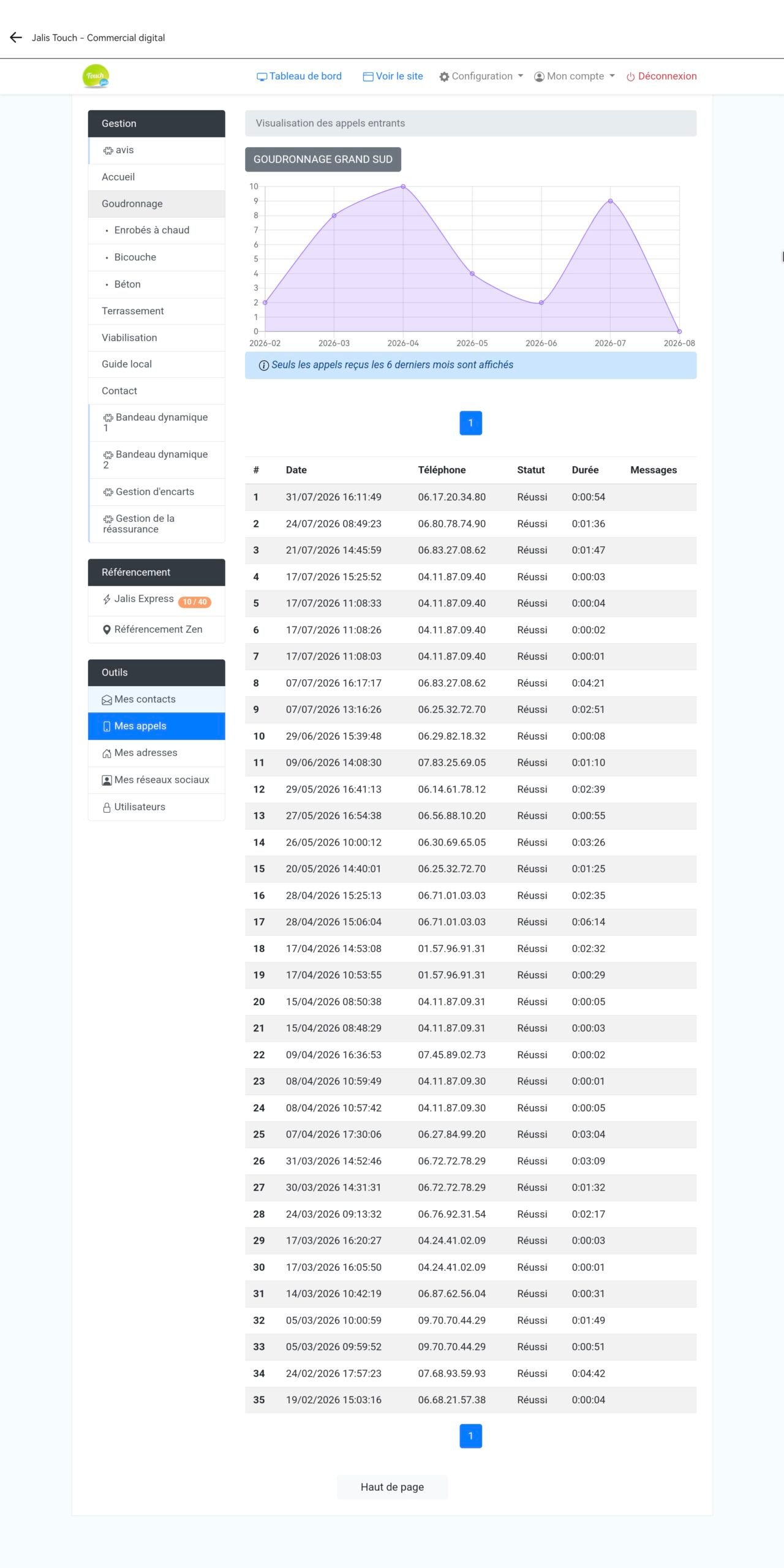Open Mes contacts
This screenshot has height=1568, width=784.
tap(157, 699)
